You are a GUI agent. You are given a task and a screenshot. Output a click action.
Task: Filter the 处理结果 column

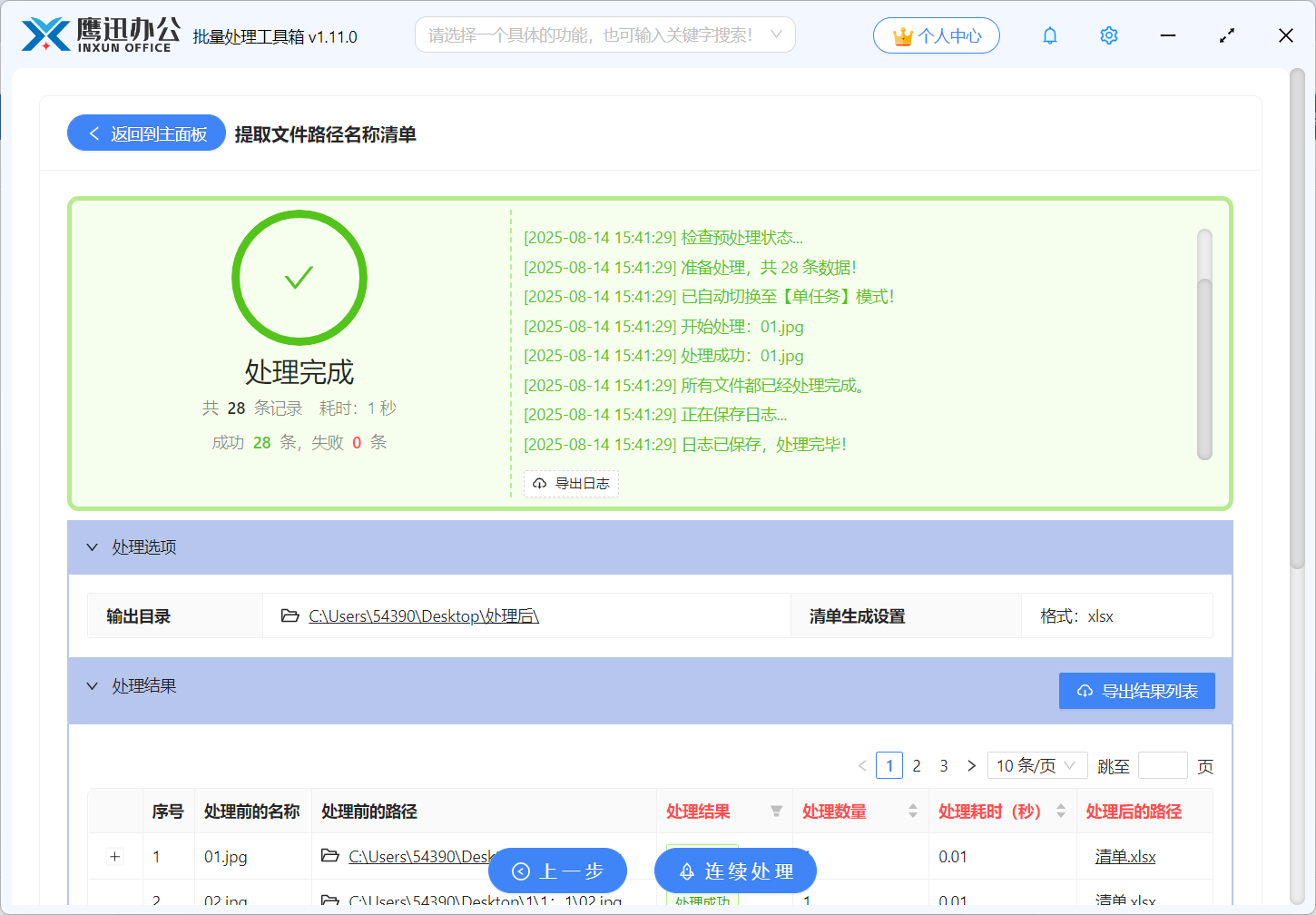(776, 811)
